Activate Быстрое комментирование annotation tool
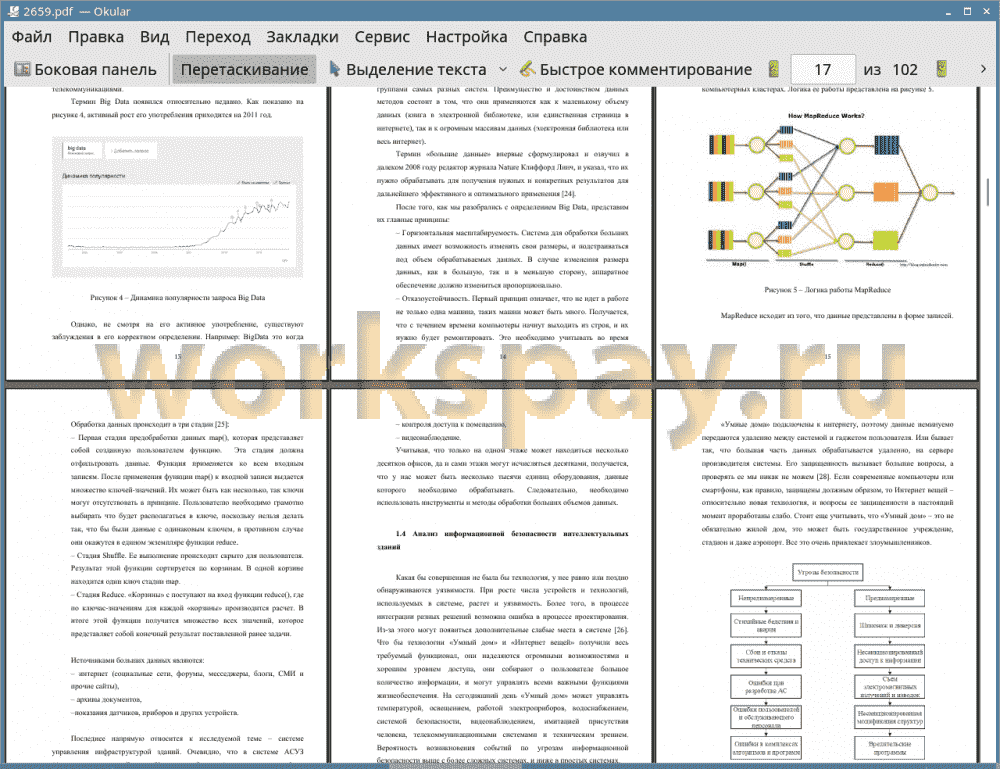This screenshot has width=1000, height=769. 636,69
